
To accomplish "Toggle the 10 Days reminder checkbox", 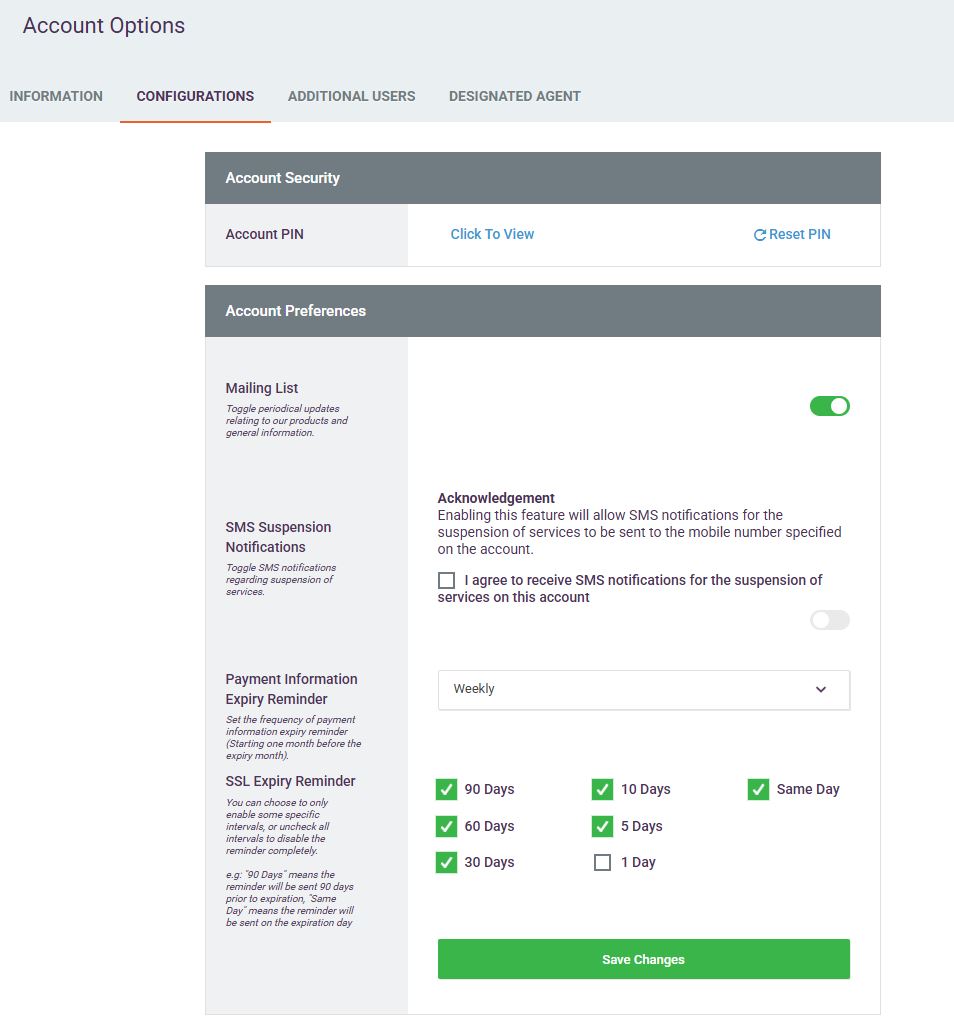I will (602, 790).
